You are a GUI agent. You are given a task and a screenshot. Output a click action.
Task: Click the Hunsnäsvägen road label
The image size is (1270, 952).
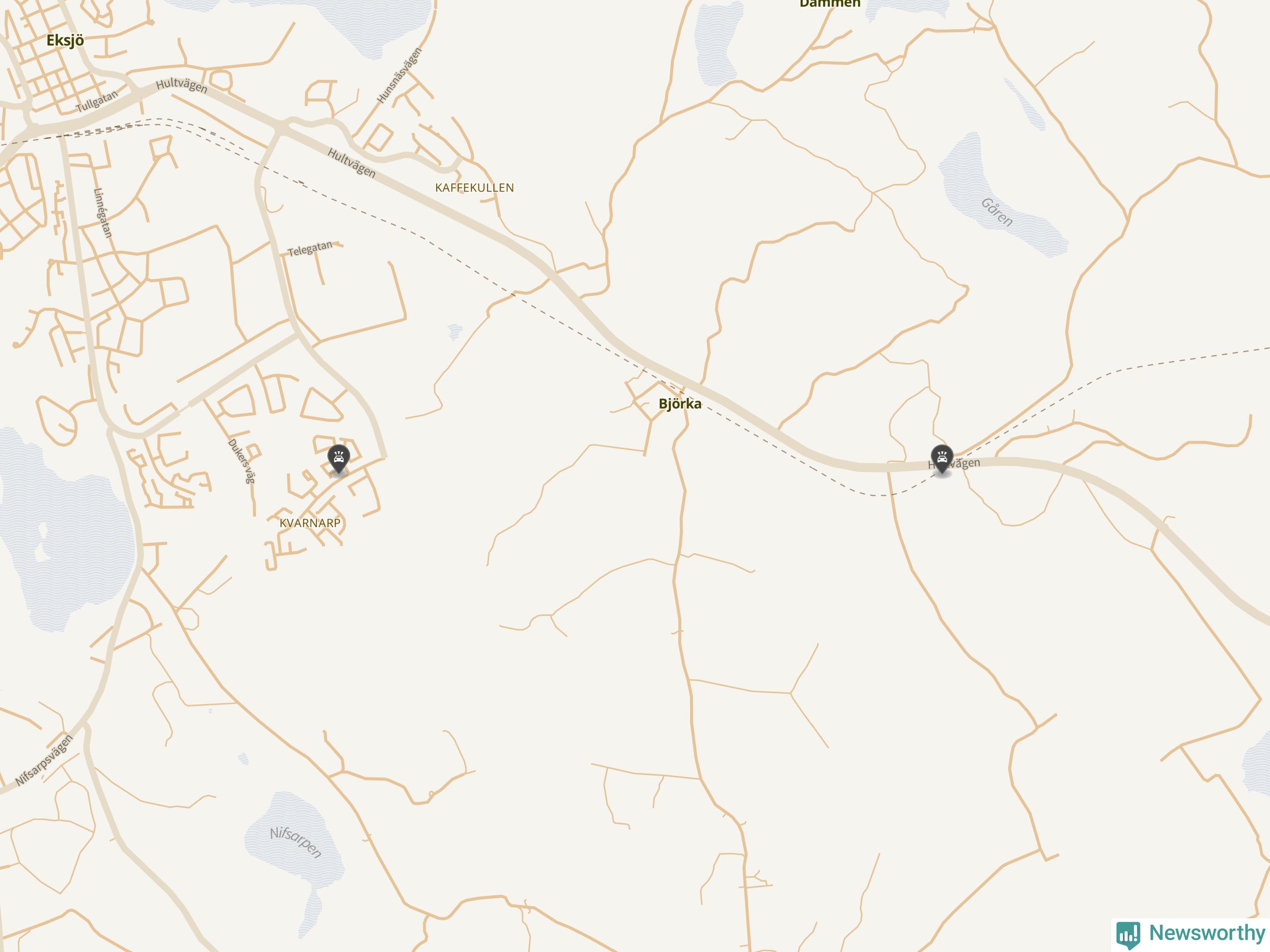click(399, 76)
